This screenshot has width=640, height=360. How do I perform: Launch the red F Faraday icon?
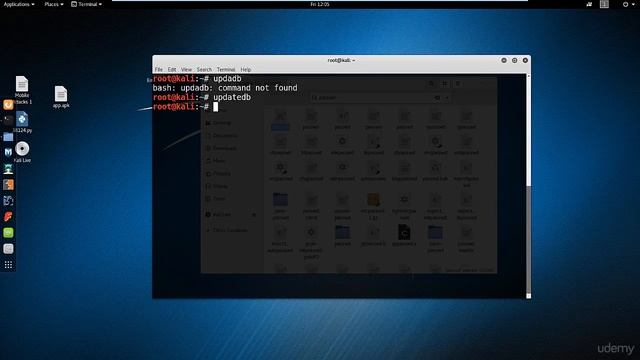tap(8, 216)
